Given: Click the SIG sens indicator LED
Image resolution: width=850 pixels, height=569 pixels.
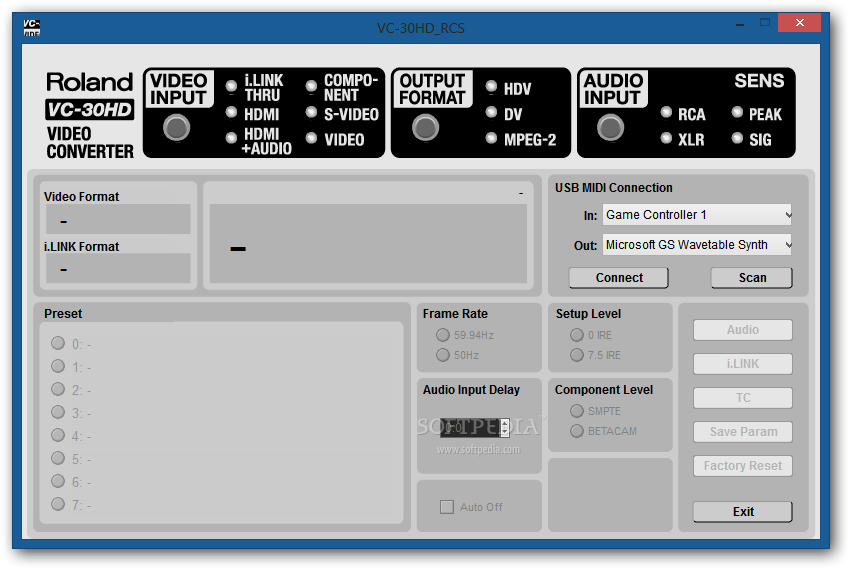Looking at the screenshot, I should [737, 138].
